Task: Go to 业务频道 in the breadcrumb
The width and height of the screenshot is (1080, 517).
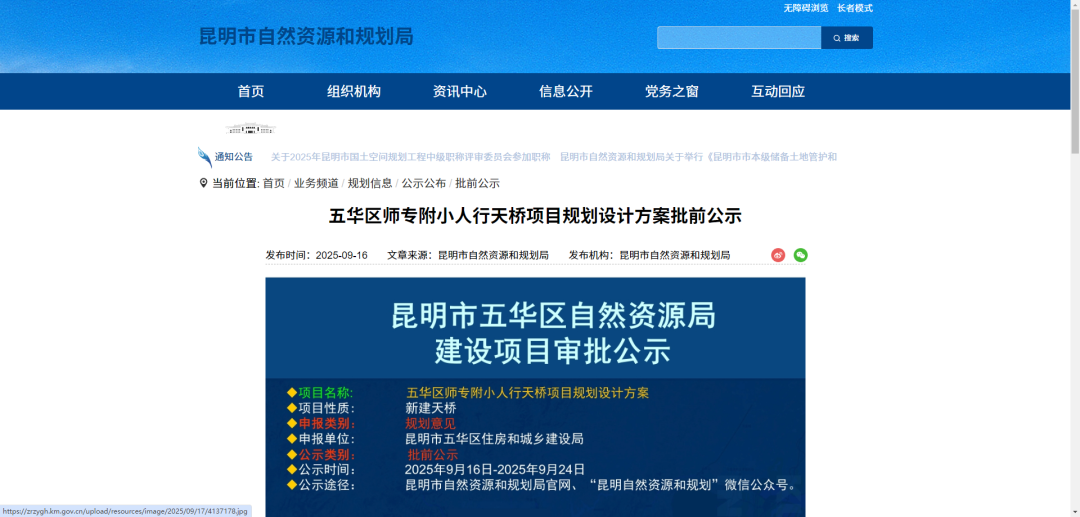Action: (316, 183)
